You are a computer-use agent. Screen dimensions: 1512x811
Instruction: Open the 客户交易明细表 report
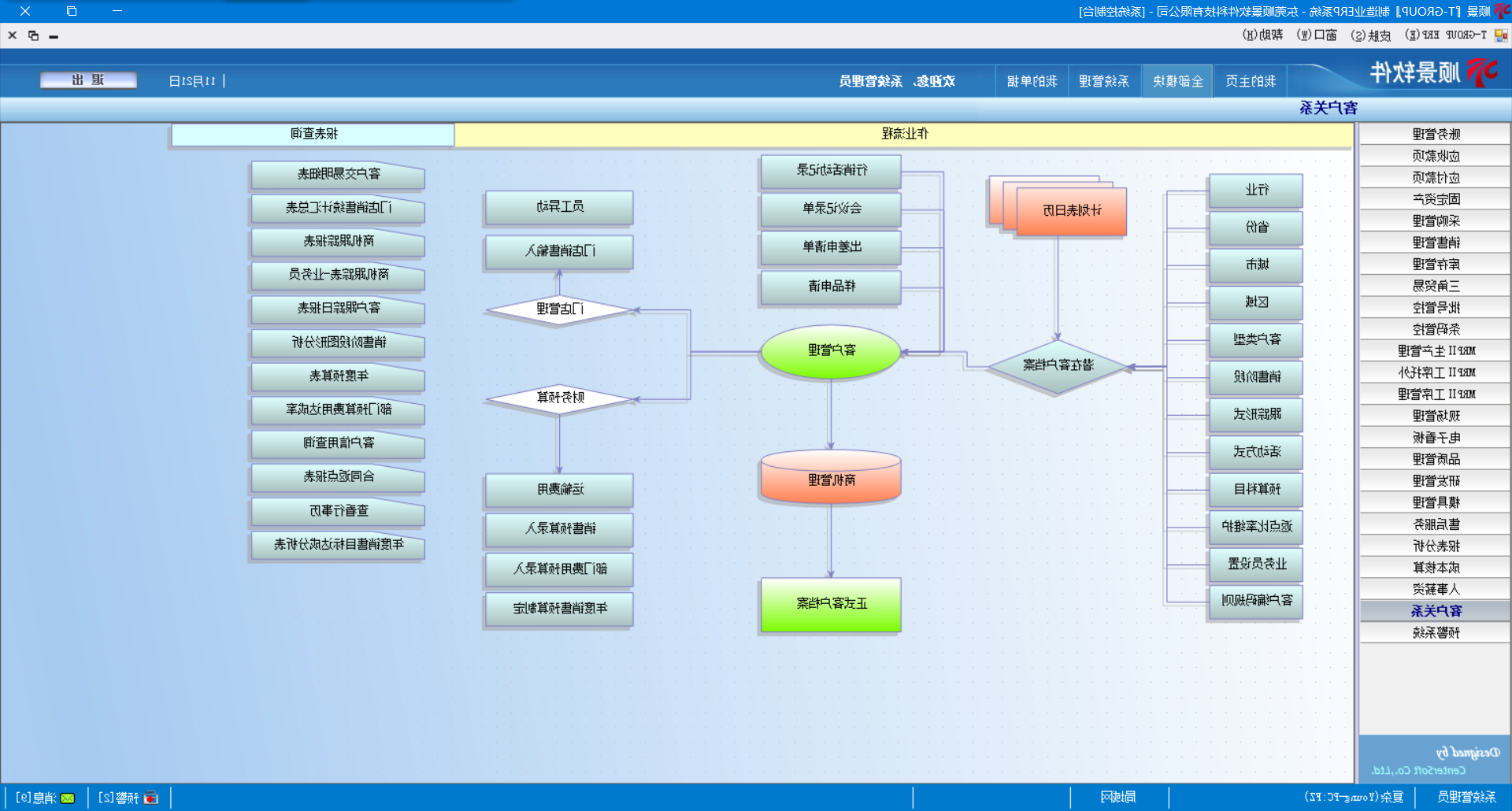(x=338, y=174)
